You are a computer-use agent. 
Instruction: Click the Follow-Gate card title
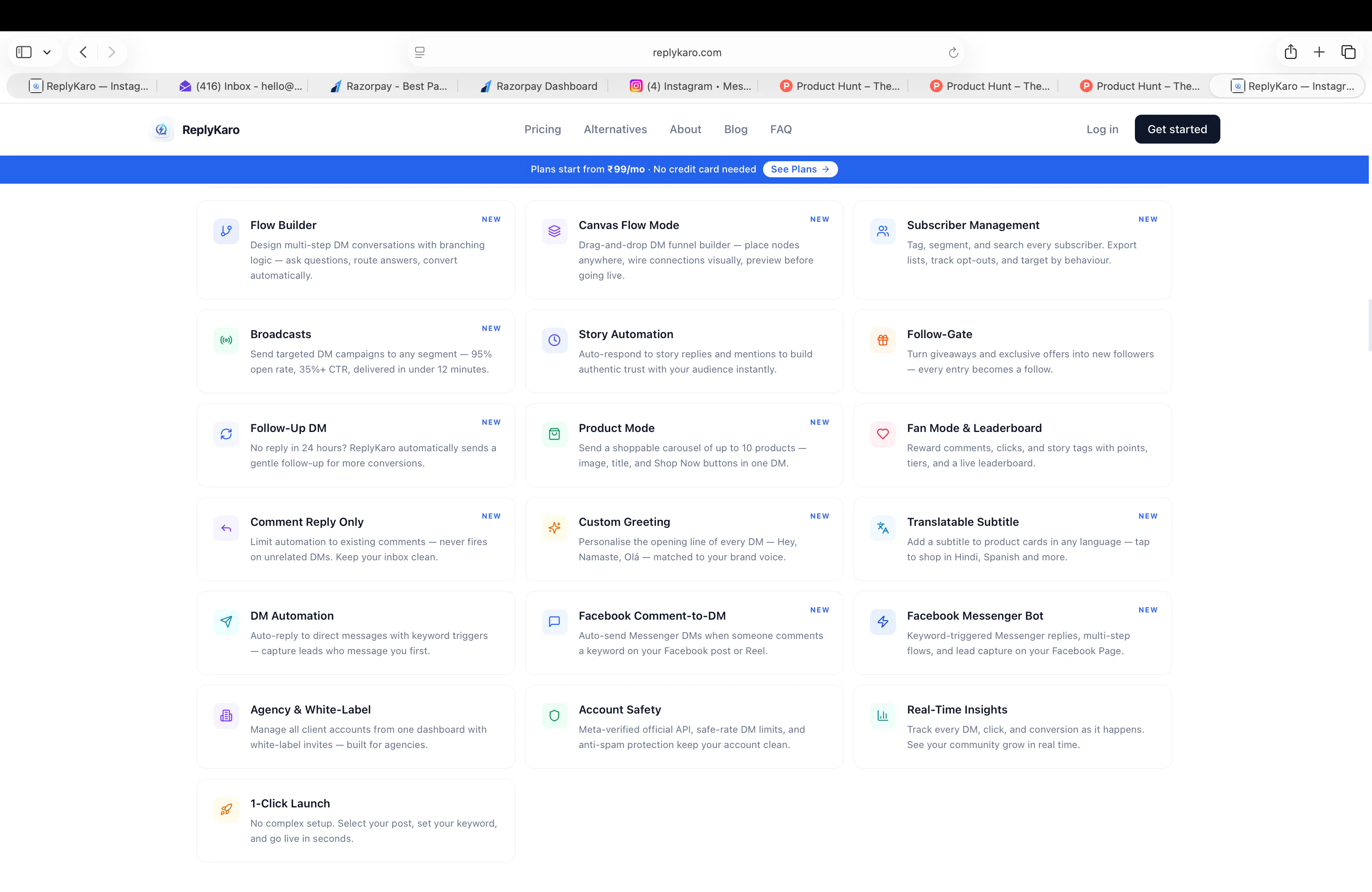[939, 334]
